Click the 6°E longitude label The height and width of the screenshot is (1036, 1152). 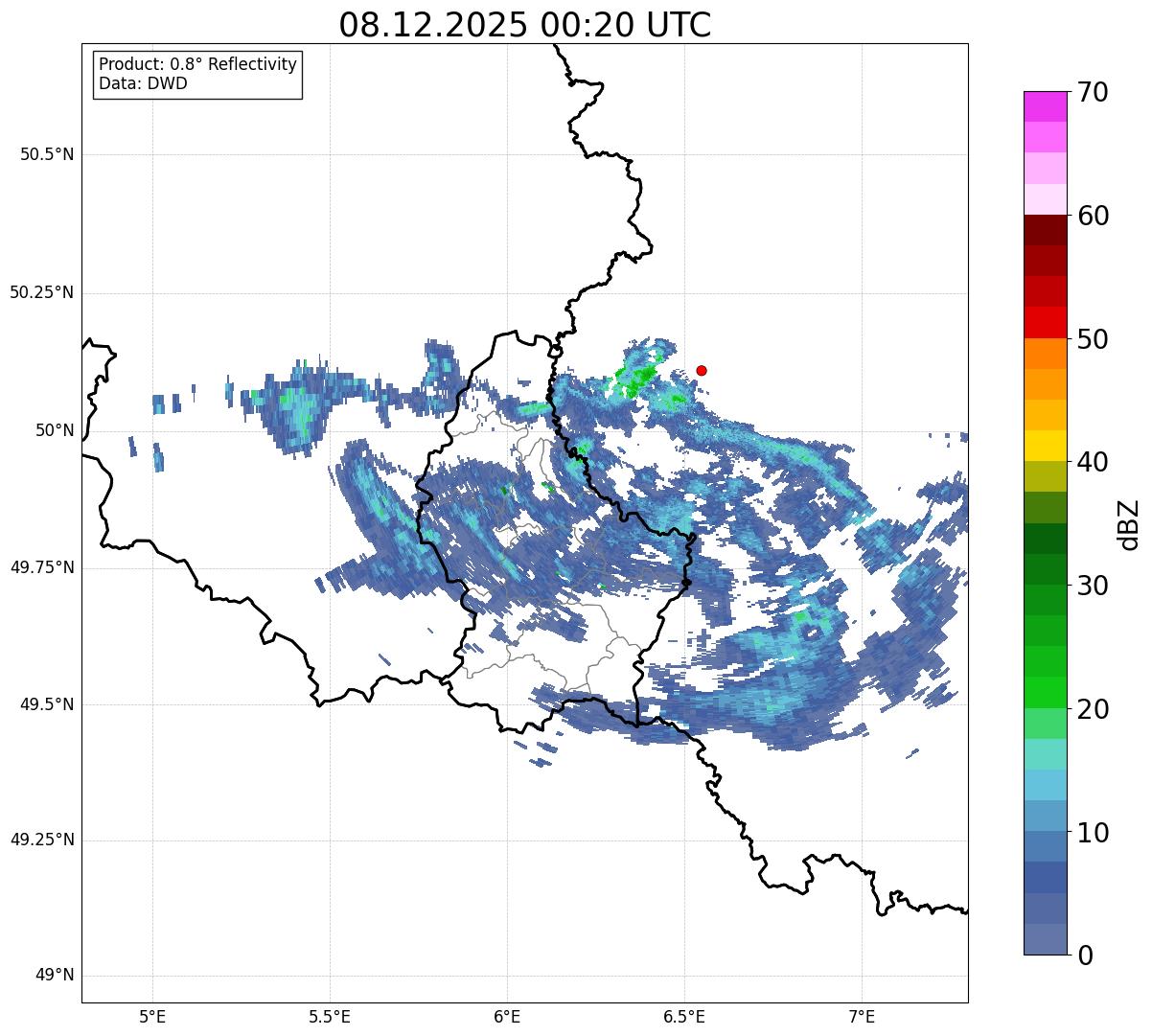coord(507,1016)
